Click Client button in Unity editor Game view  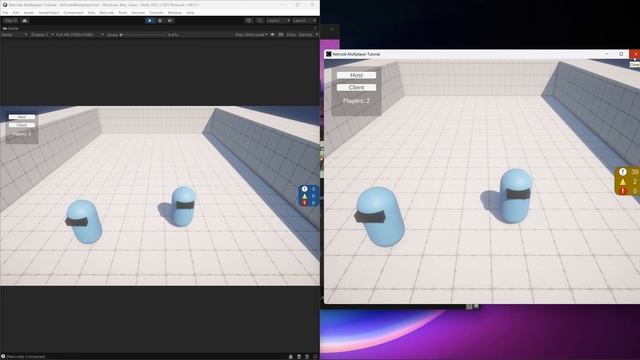[22, 125]
